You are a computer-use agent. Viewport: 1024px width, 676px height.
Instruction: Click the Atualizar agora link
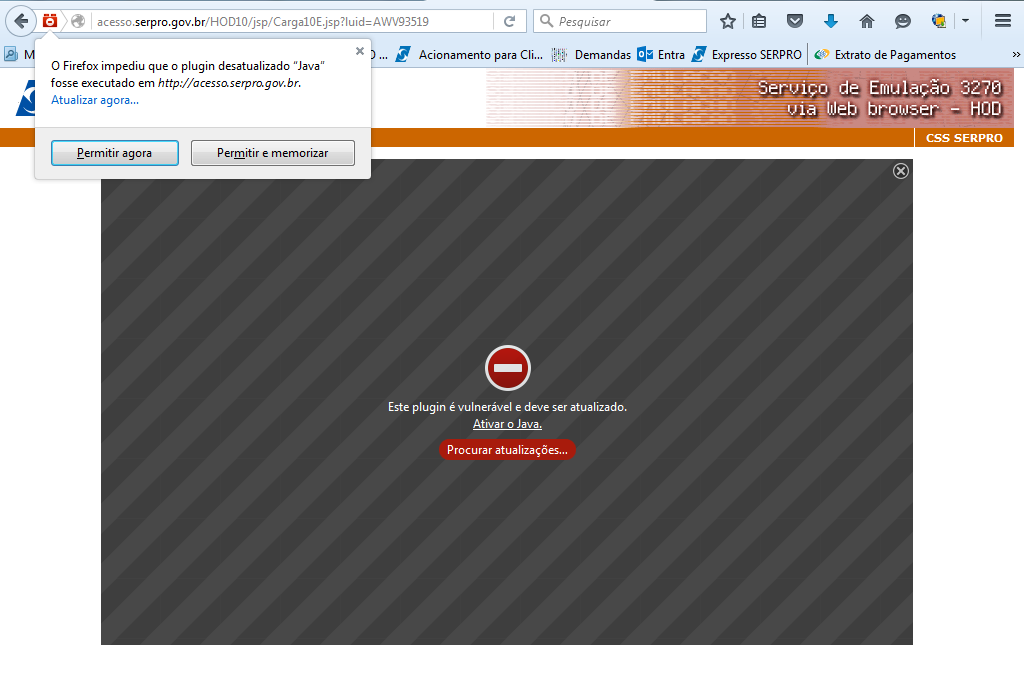pyautogui.click(x=95, y=100)
